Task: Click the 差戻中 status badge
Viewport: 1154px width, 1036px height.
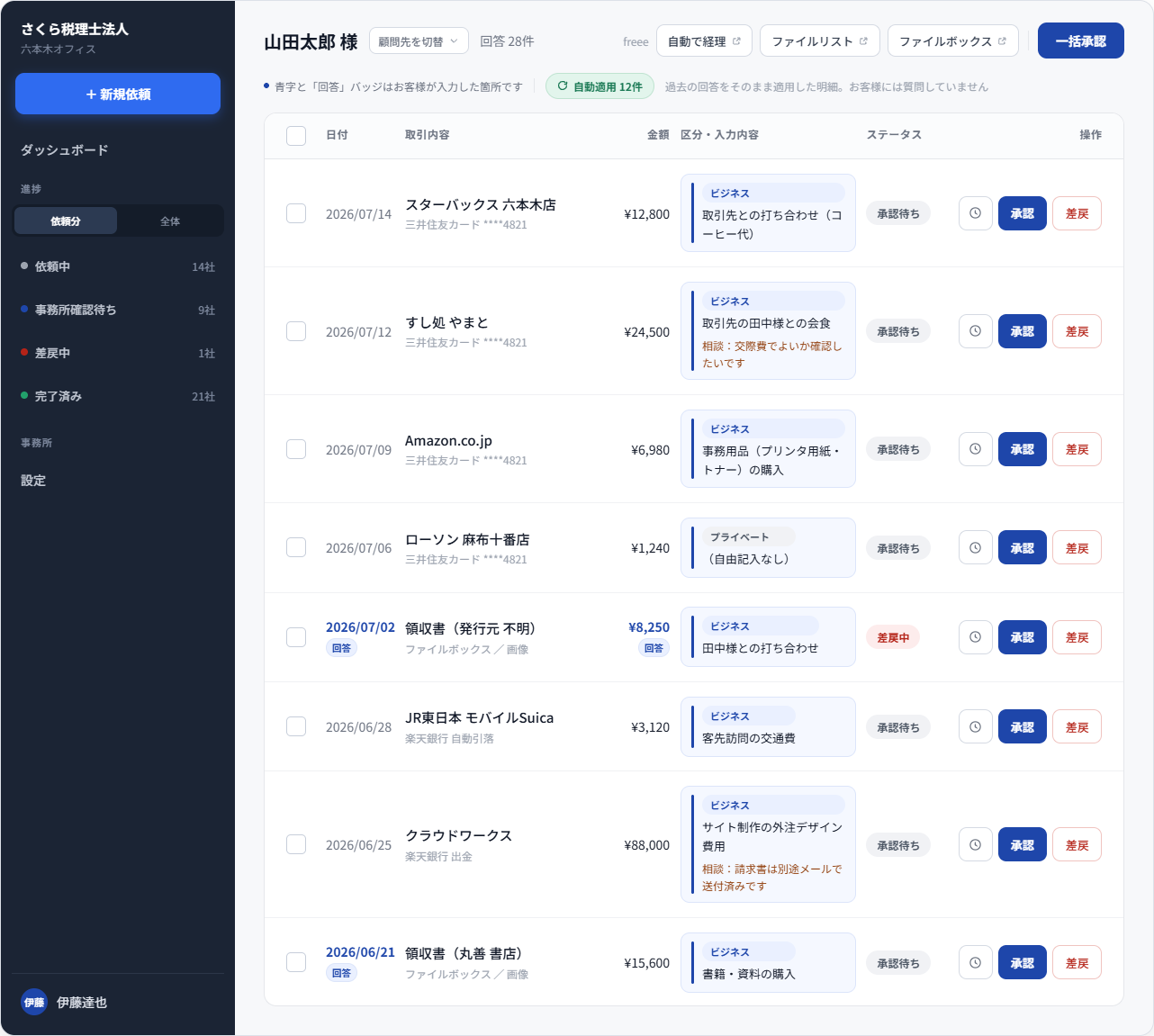Action: pos(893,637)
